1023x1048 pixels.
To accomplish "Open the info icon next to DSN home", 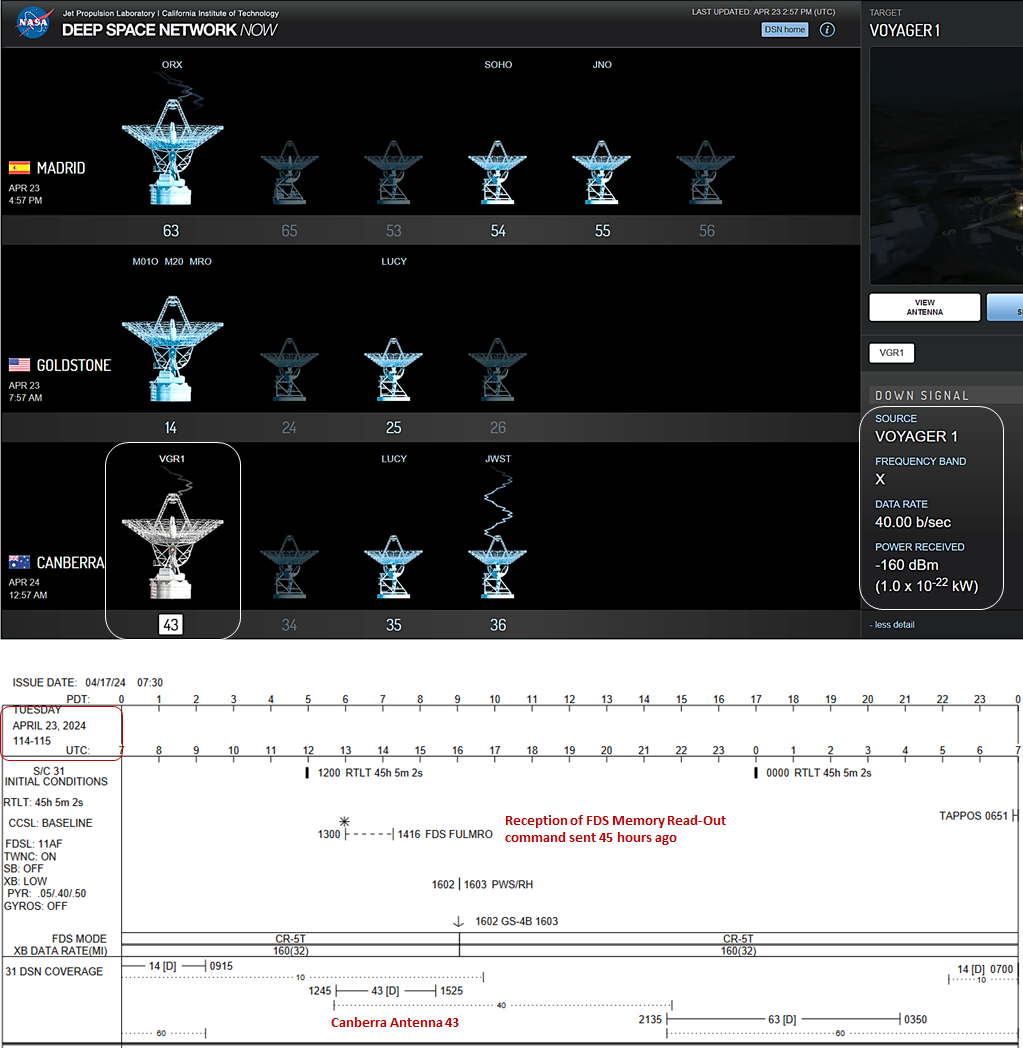I will pos(827,29).
